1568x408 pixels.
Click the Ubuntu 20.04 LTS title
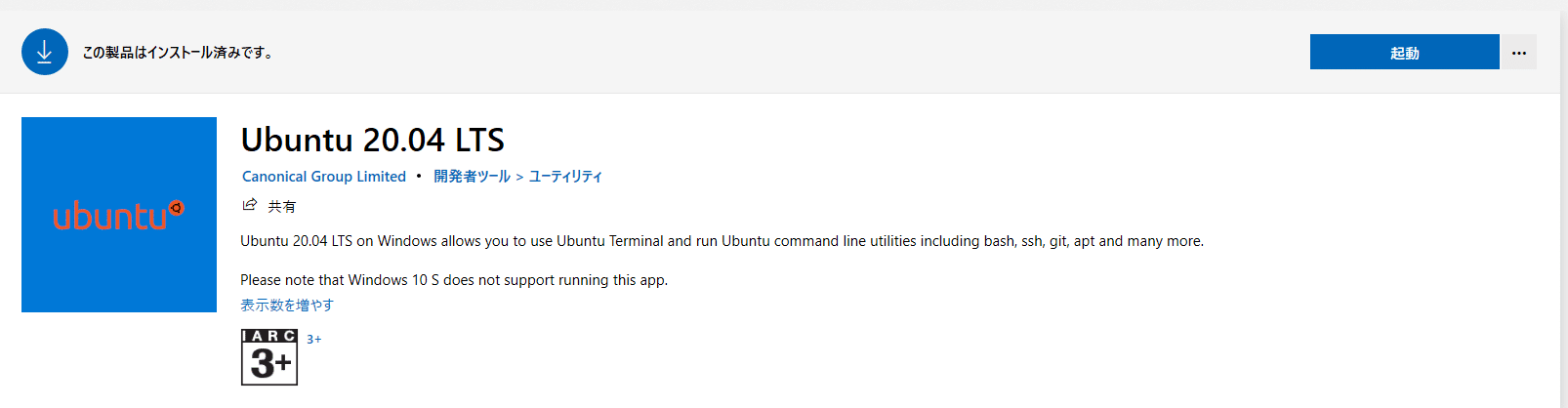(373, 140)
